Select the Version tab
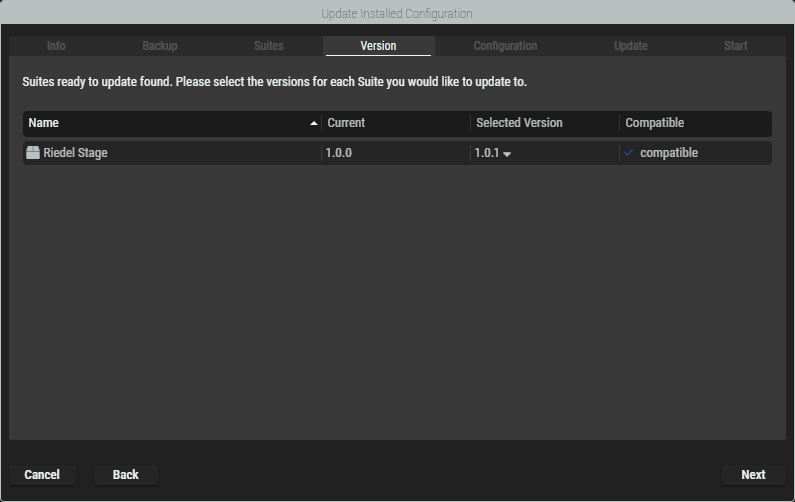 coord(378,46)
